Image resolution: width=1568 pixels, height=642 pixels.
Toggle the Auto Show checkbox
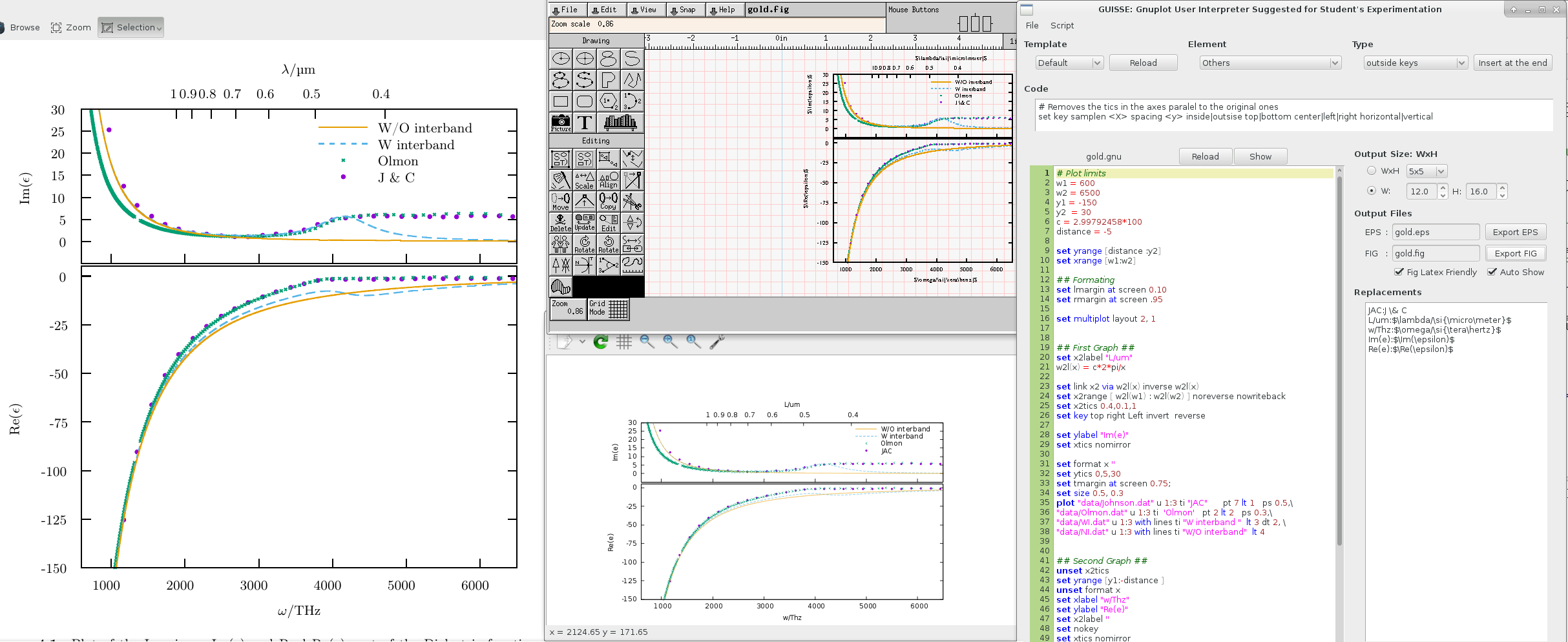[x=1492, y=272]
